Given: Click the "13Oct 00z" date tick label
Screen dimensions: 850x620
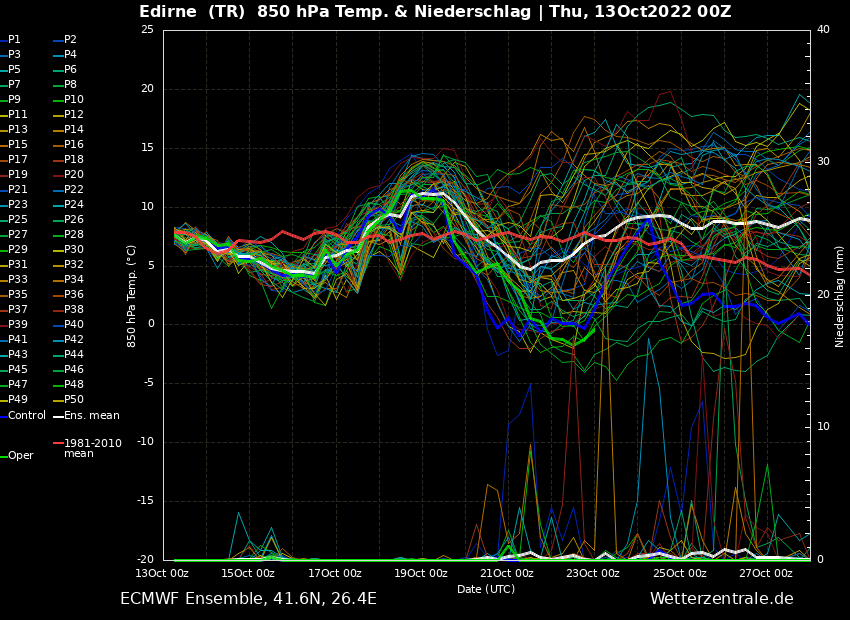Looking at the screenshot, I should [162, 573].
